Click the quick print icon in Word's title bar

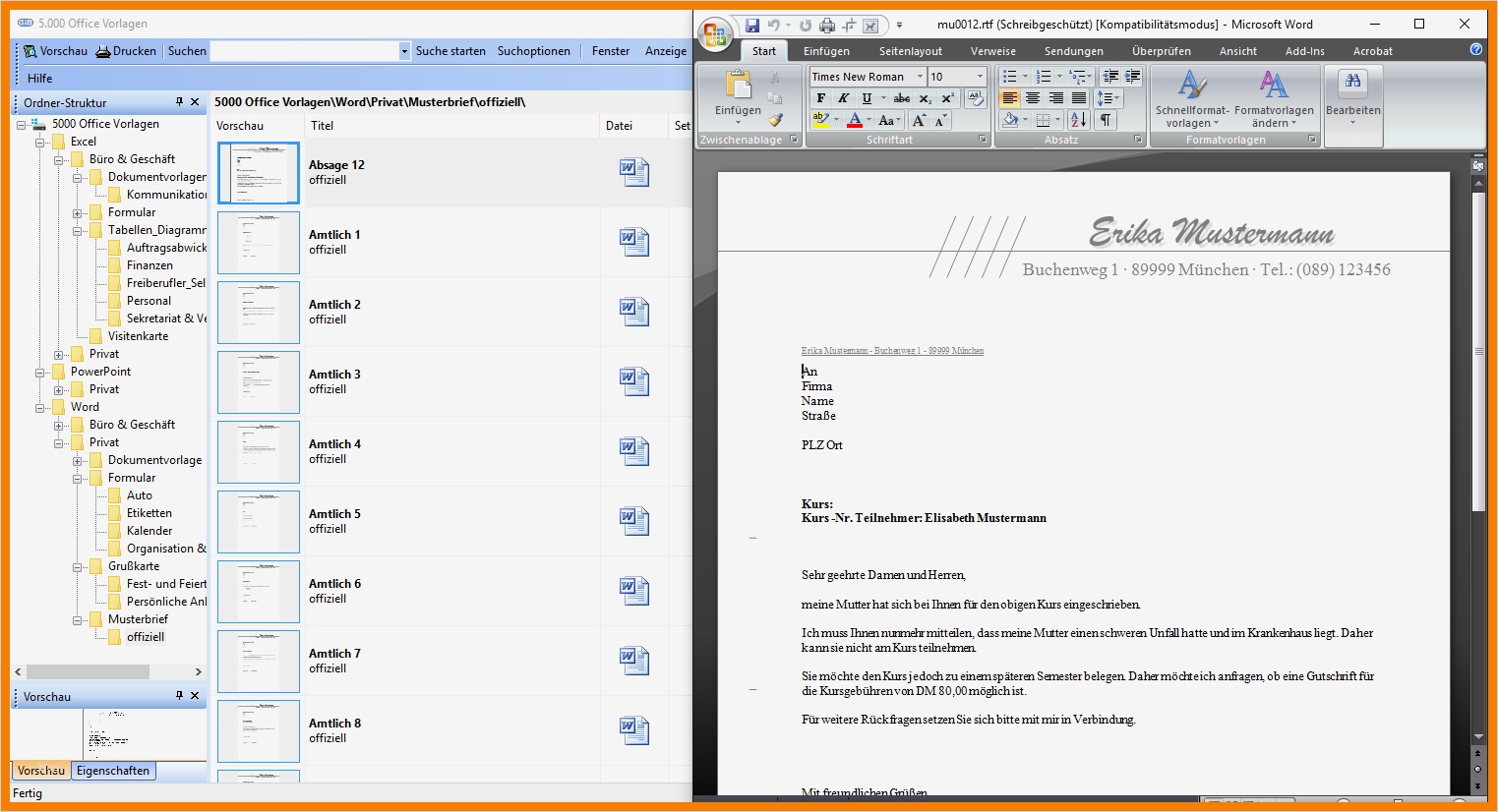(x=827, y=26)
